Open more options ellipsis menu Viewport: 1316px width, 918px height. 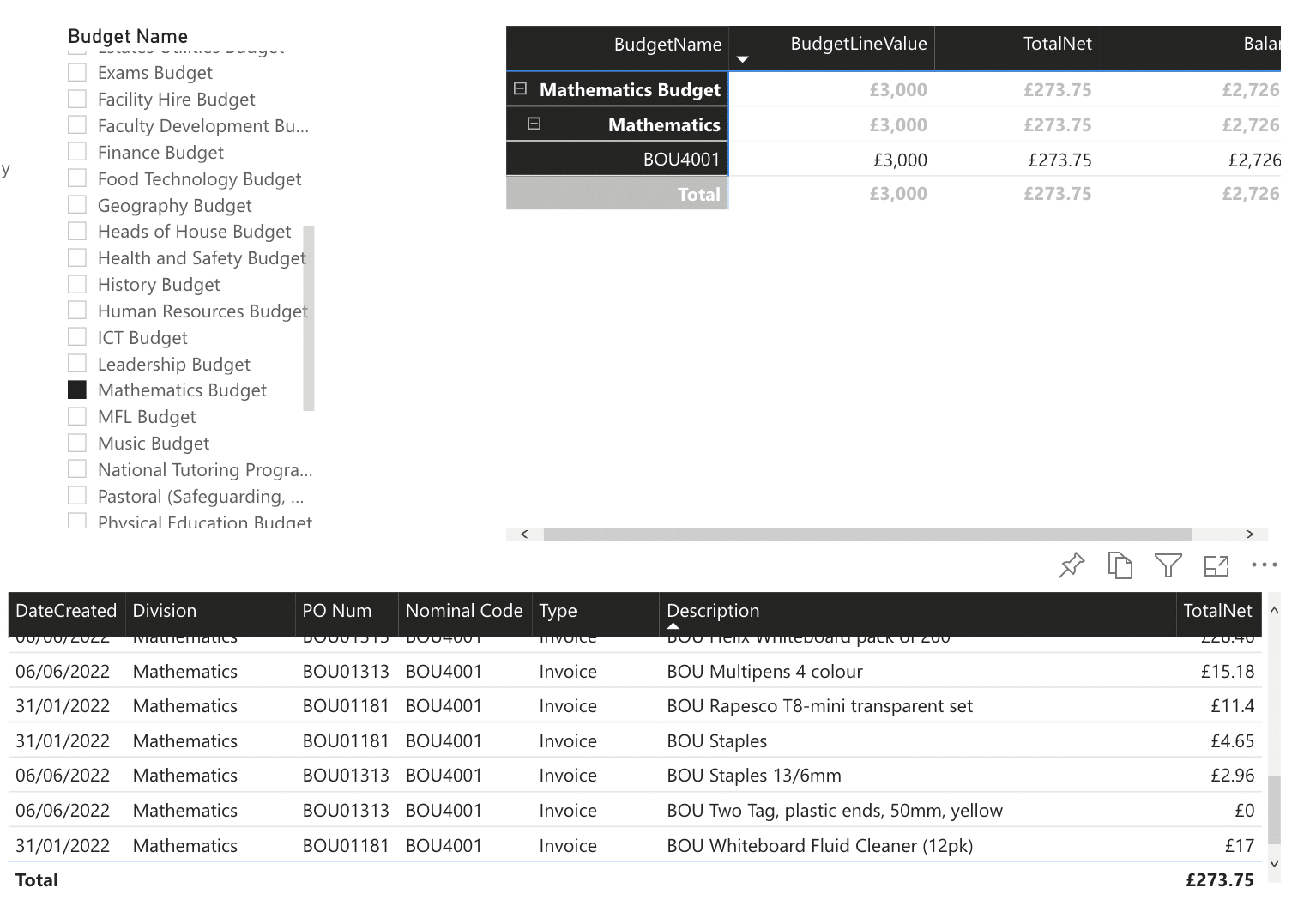1264,565
